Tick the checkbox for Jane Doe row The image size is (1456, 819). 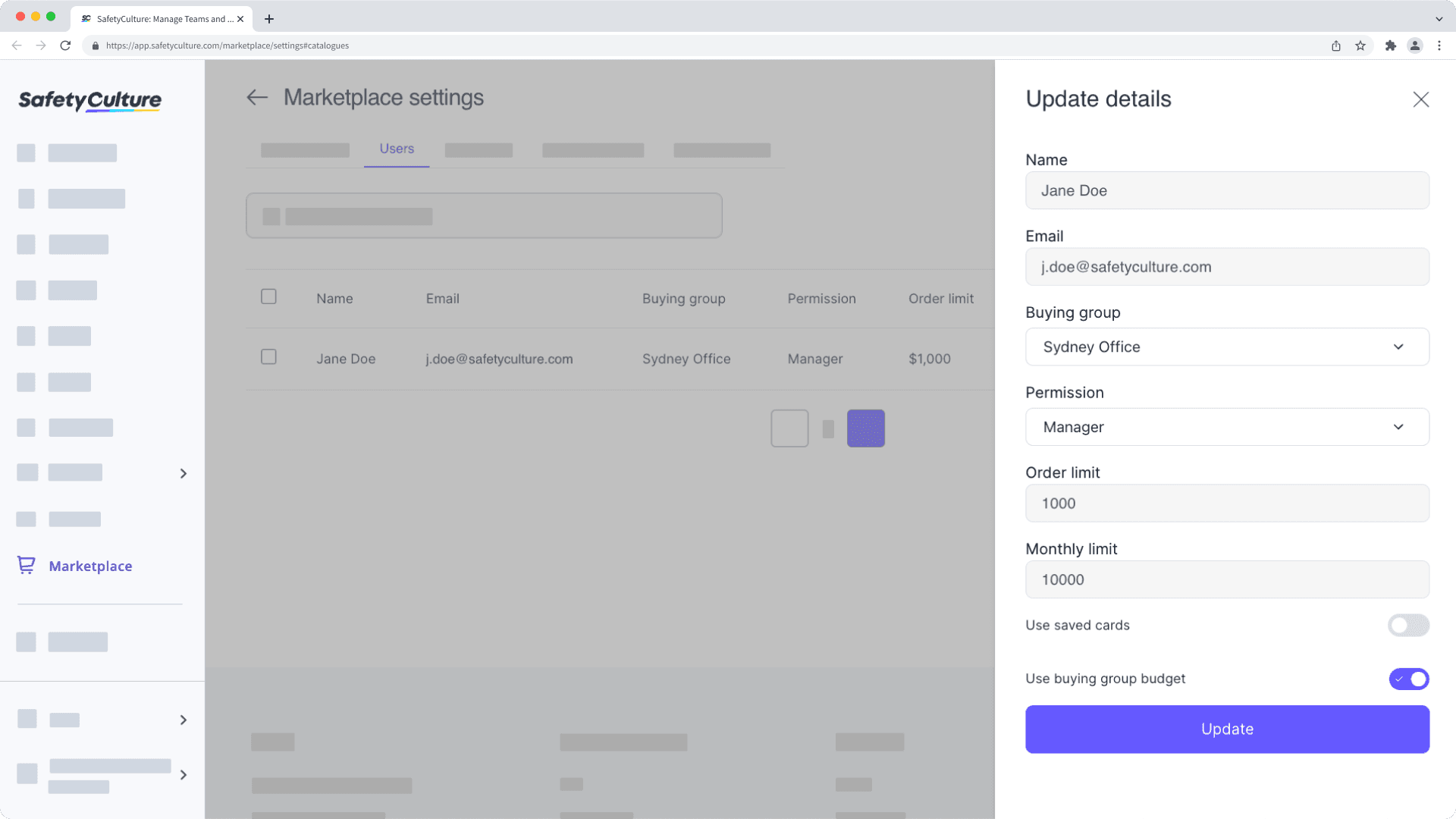pyautogui.click(x=268, y=357)
